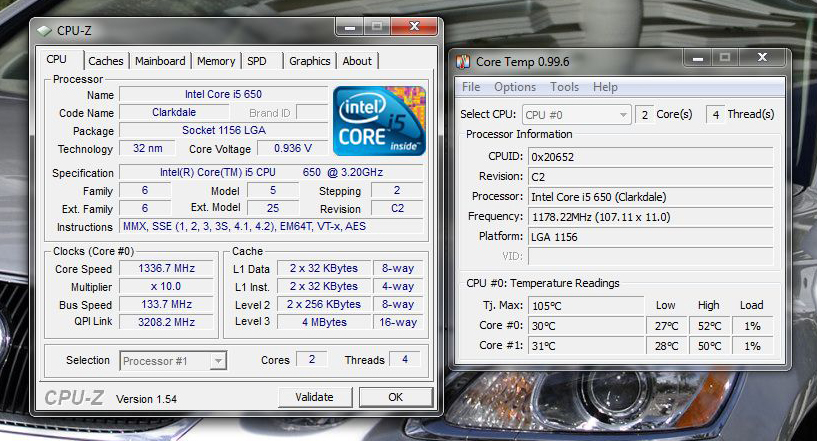Click the CPU-Z title bar icon
The width and height of the screenshot is (817, 441).
[x=44, y=31]
